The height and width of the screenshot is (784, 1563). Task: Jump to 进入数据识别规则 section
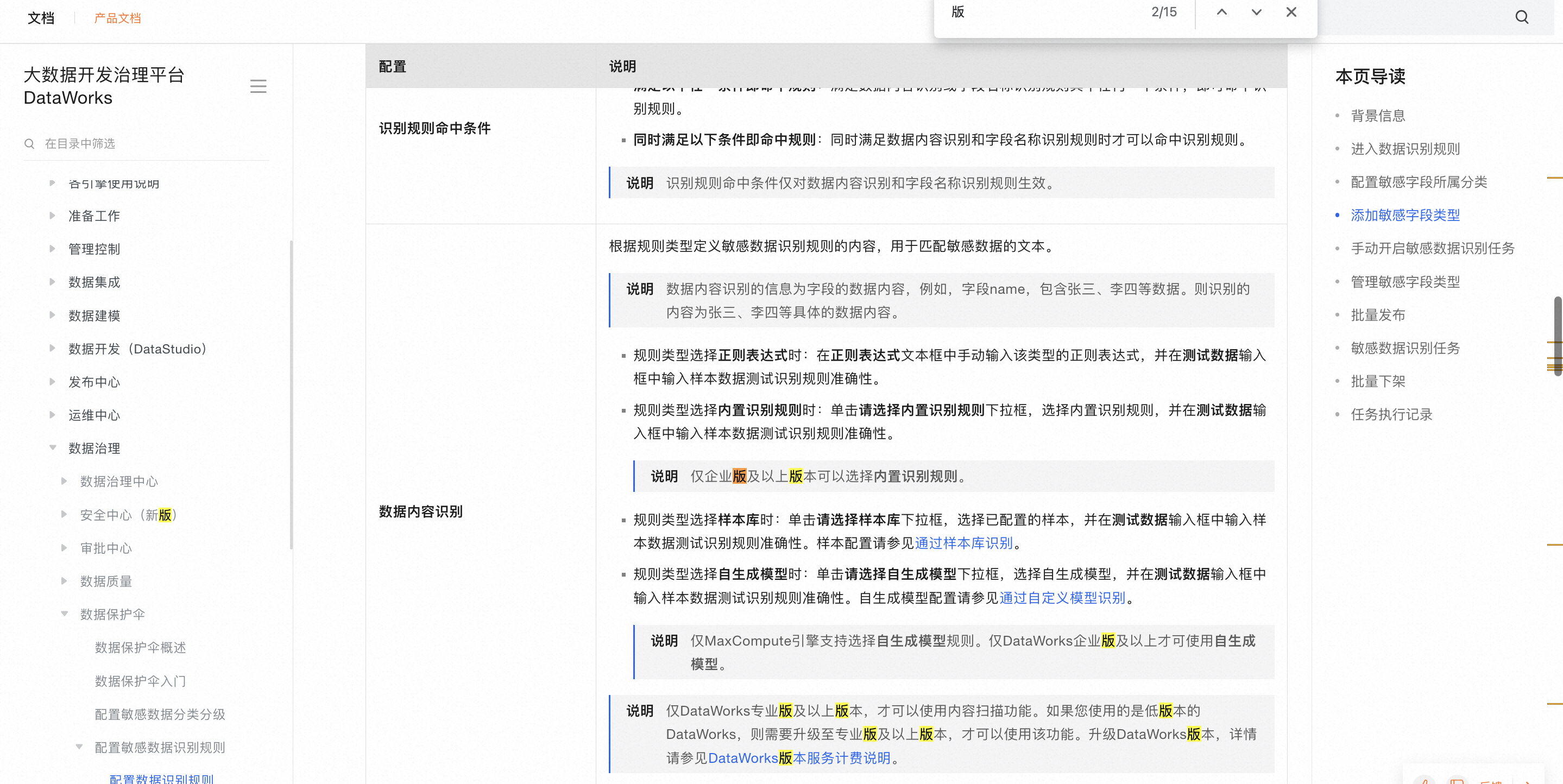[1406, 149]
